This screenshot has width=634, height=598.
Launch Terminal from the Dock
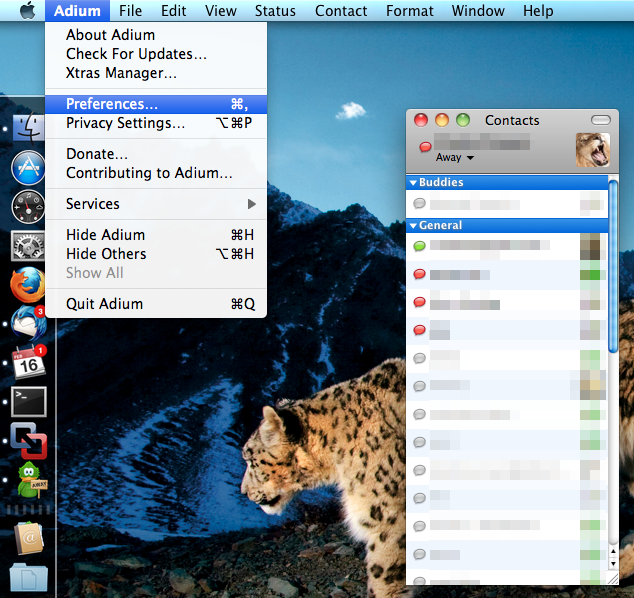(28, 401)
